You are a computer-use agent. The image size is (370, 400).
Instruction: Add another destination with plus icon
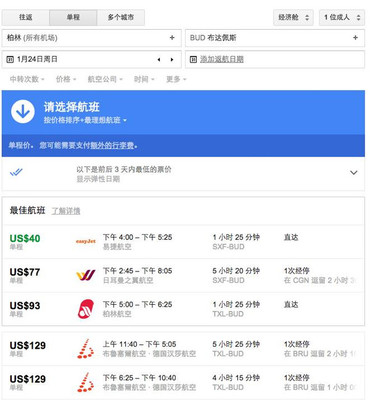point(355,38)
